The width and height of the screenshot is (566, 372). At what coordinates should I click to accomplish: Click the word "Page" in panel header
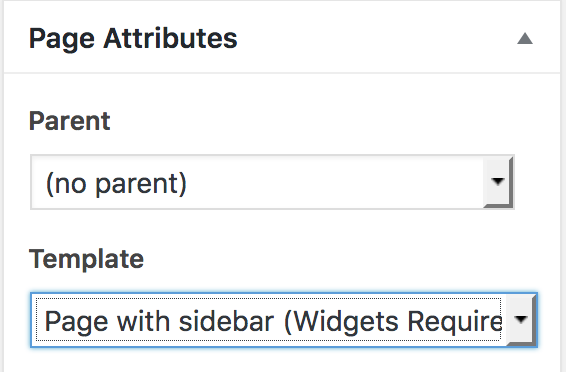[x=61, y=39]
